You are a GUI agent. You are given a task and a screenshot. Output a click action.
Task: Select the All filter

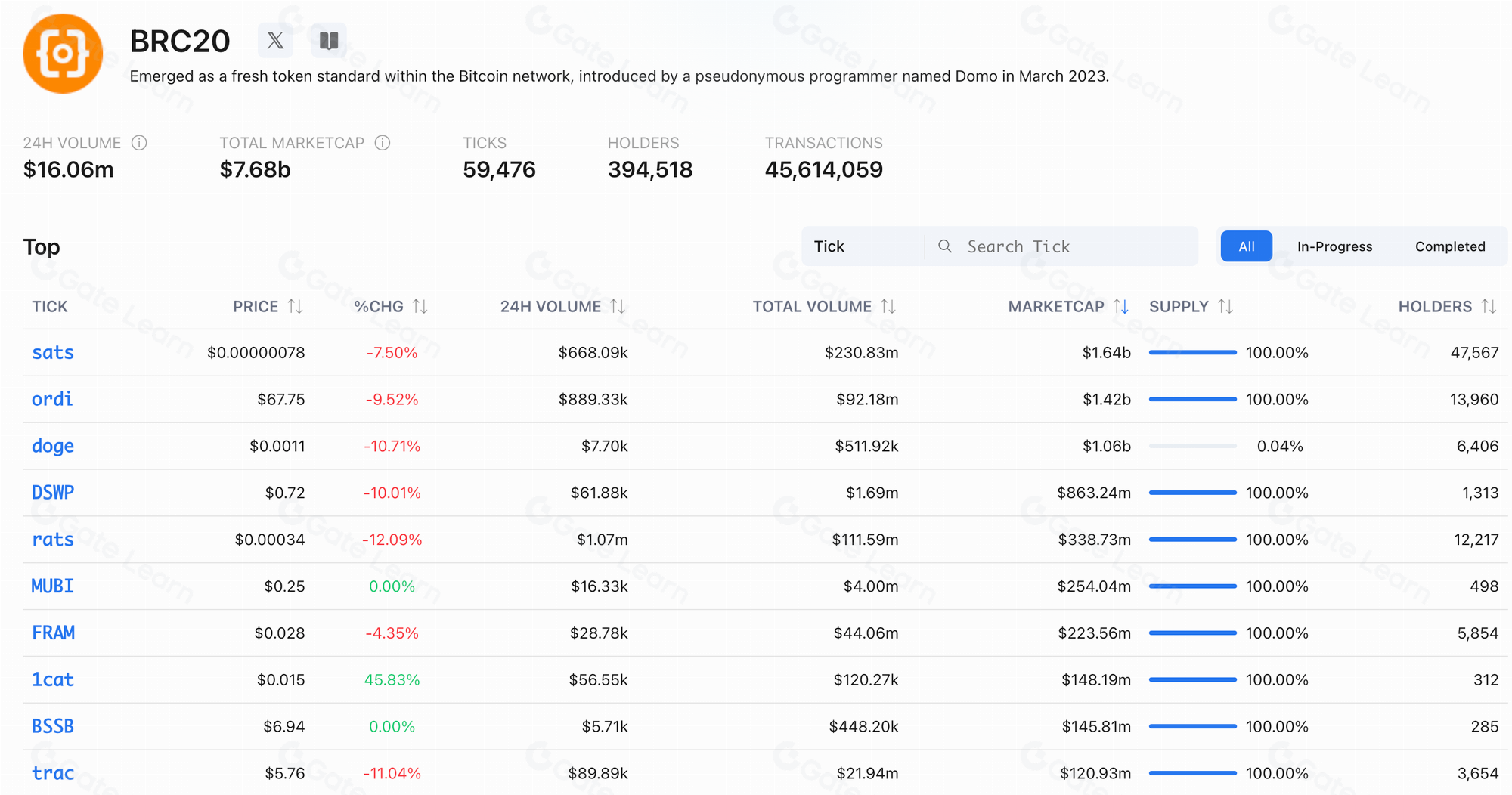pyautogui.click(x=1246, y=246)
